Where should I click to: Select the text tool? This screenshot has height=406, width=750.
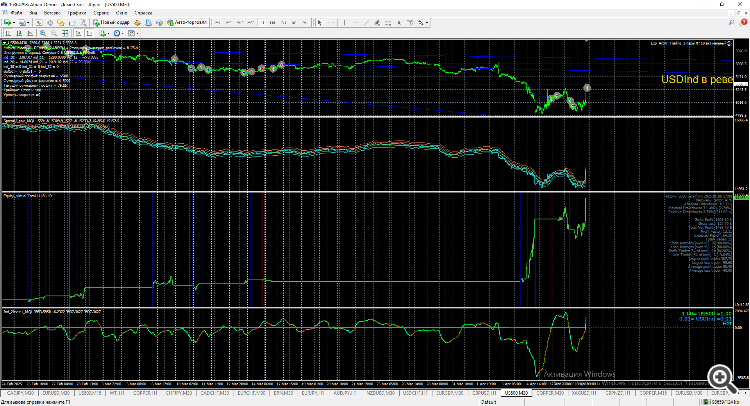399,22
